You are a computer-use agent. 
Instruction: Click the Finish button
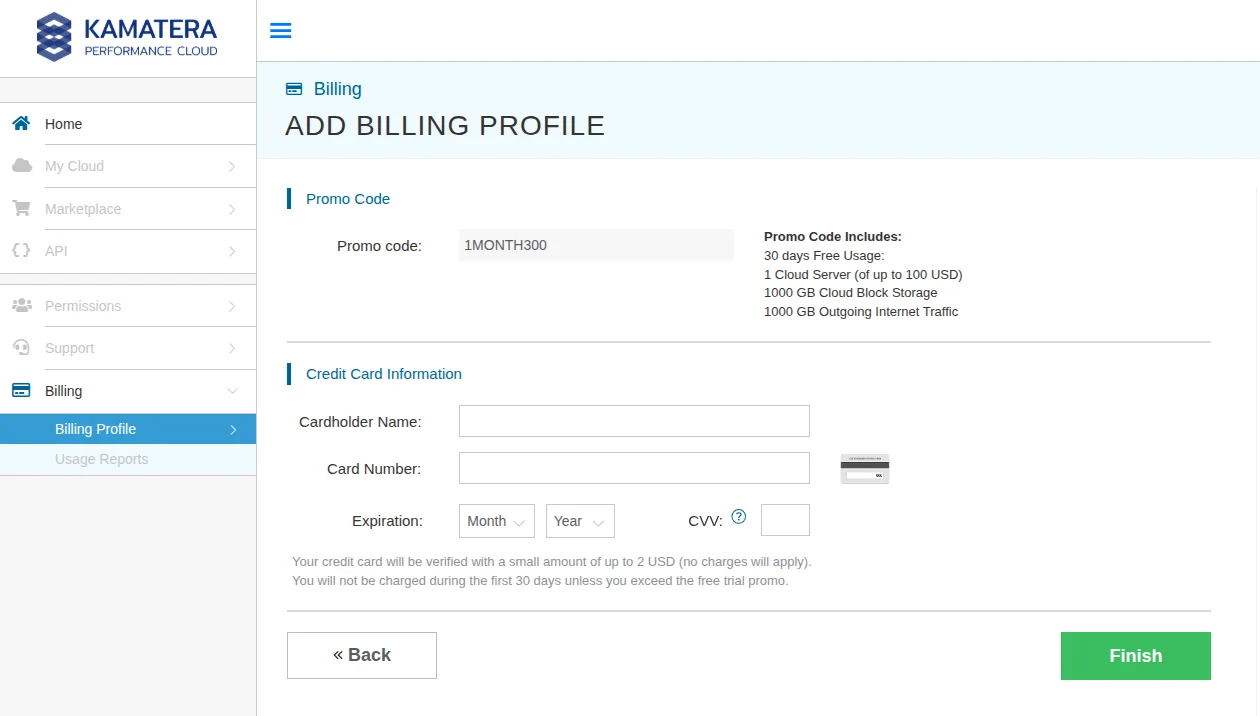[1136, 656]
